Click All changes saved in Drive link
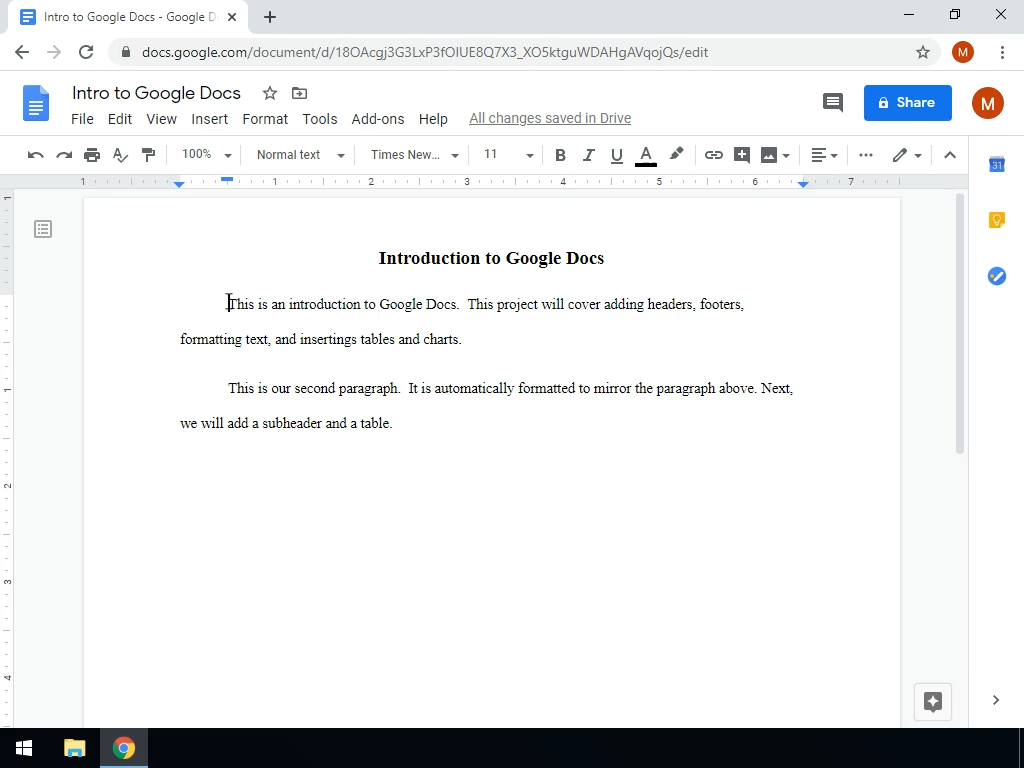This screenshot has width=1024, height=768. pyautogui.click(x=550, y=119)
